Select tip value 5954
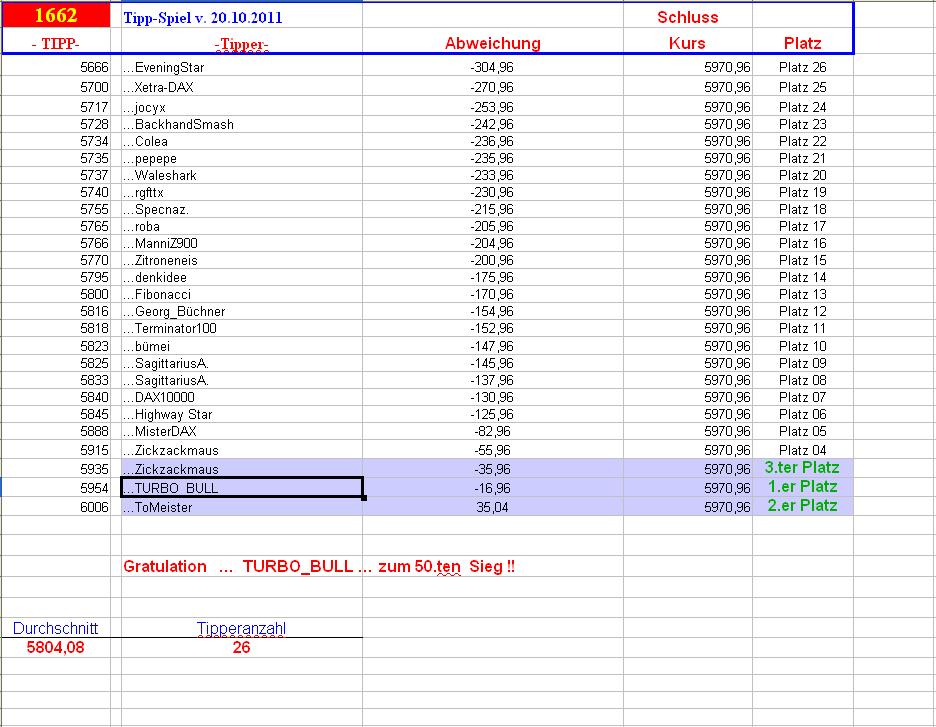936x727 pixels. point(56,488)
